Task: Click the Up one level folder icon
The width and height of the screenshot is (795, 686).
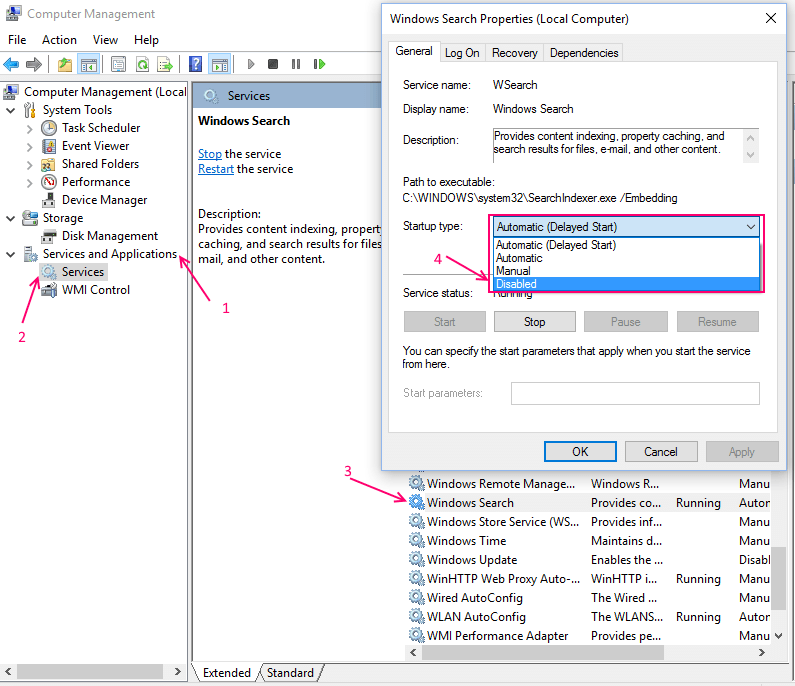Action: tap(65, 64)
